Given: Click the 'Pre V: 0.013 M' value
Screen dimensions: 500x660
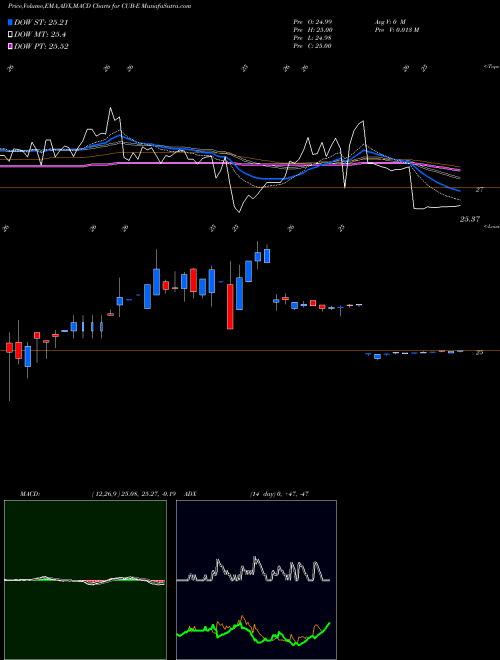Looking at the screenshot, I should click(396, 30).
